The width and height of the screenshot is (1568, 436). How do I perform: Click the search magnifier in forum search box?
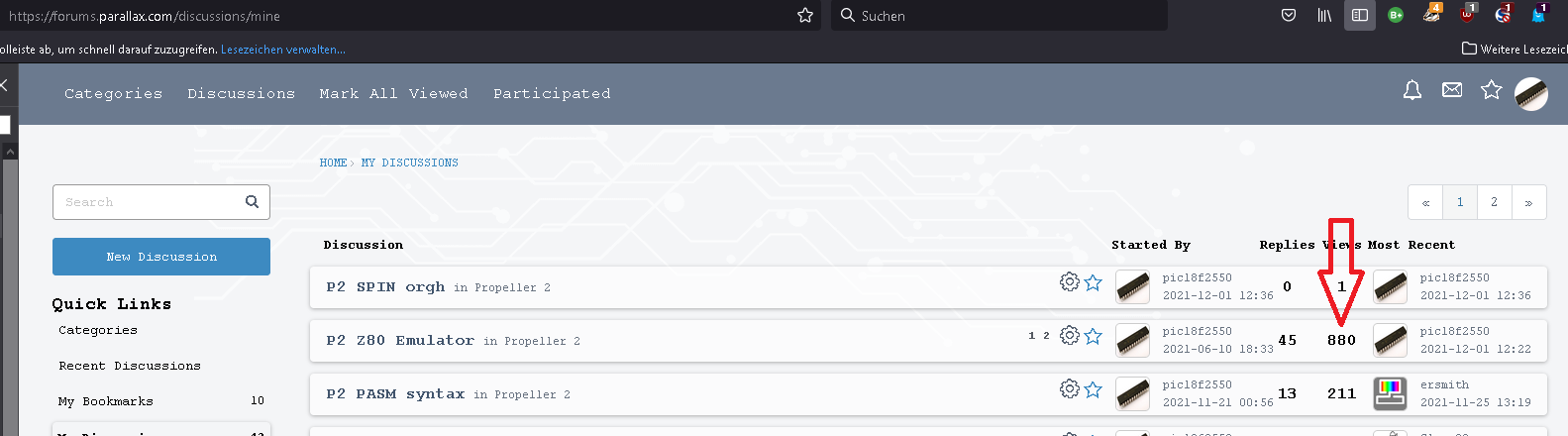click(252, 202)
